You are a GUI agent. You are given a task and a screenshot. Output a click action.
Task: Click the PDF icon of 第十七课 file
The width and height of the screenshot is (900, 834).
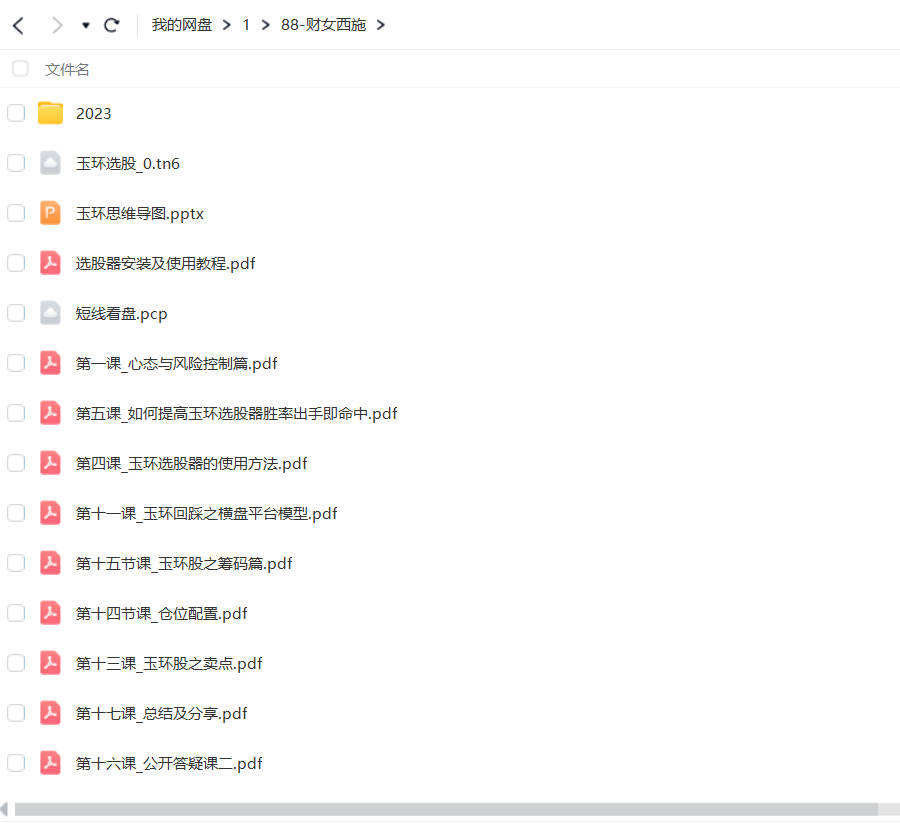[51, 712]
